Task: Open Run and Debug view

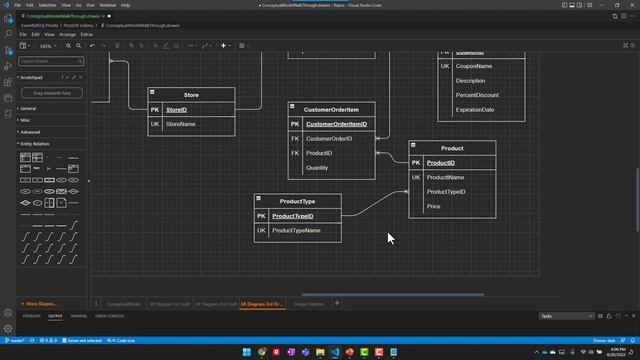Action: [x=8, y=66]
